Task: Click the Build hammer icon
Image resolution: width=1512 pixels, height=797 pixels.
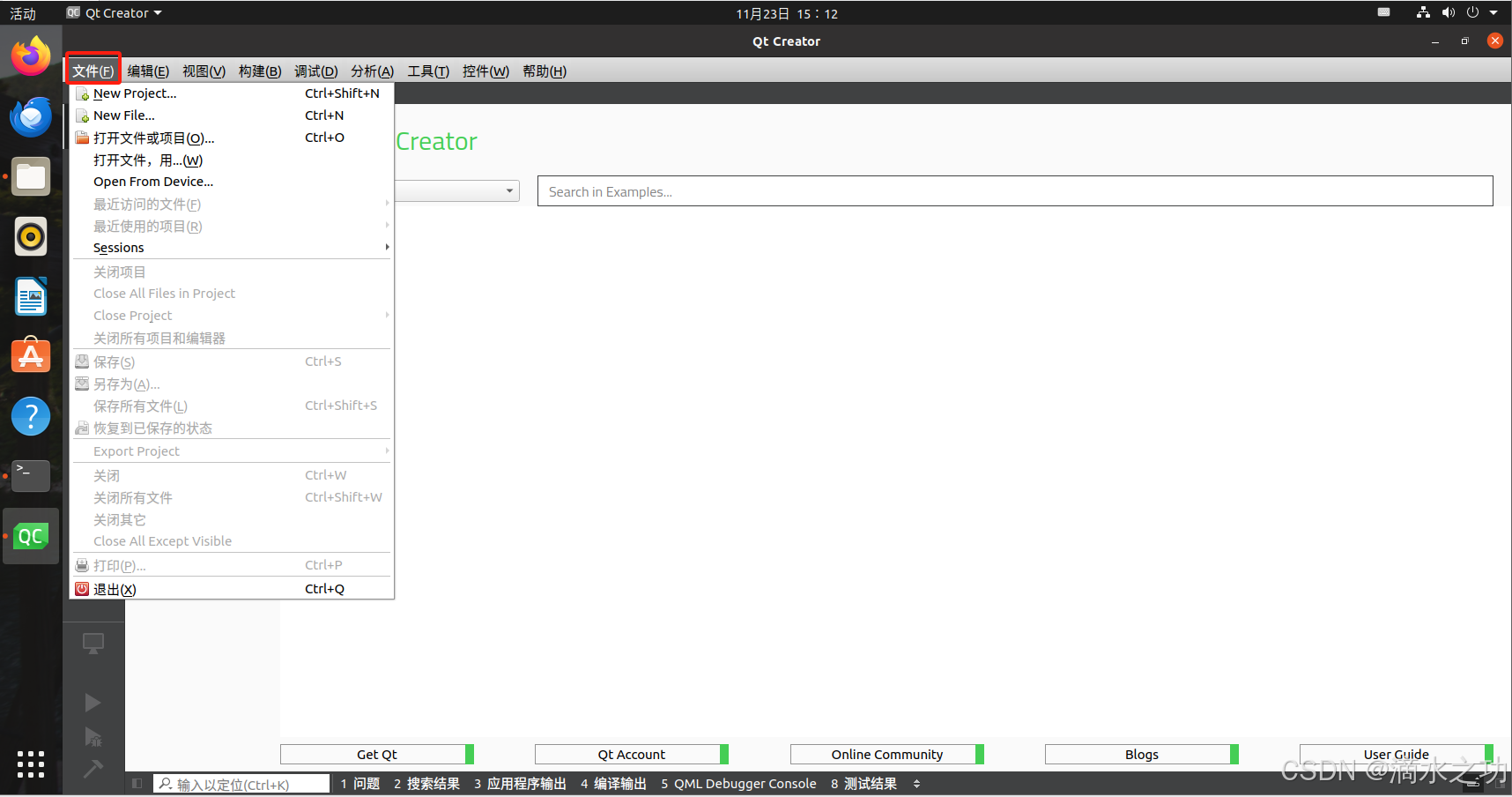Action: (x=93, y=769)
